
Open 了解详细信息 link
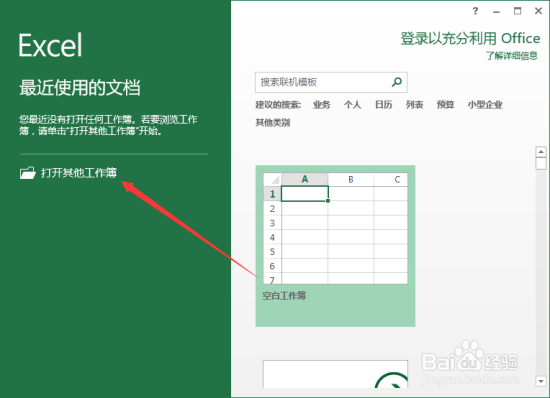[512, 55]
